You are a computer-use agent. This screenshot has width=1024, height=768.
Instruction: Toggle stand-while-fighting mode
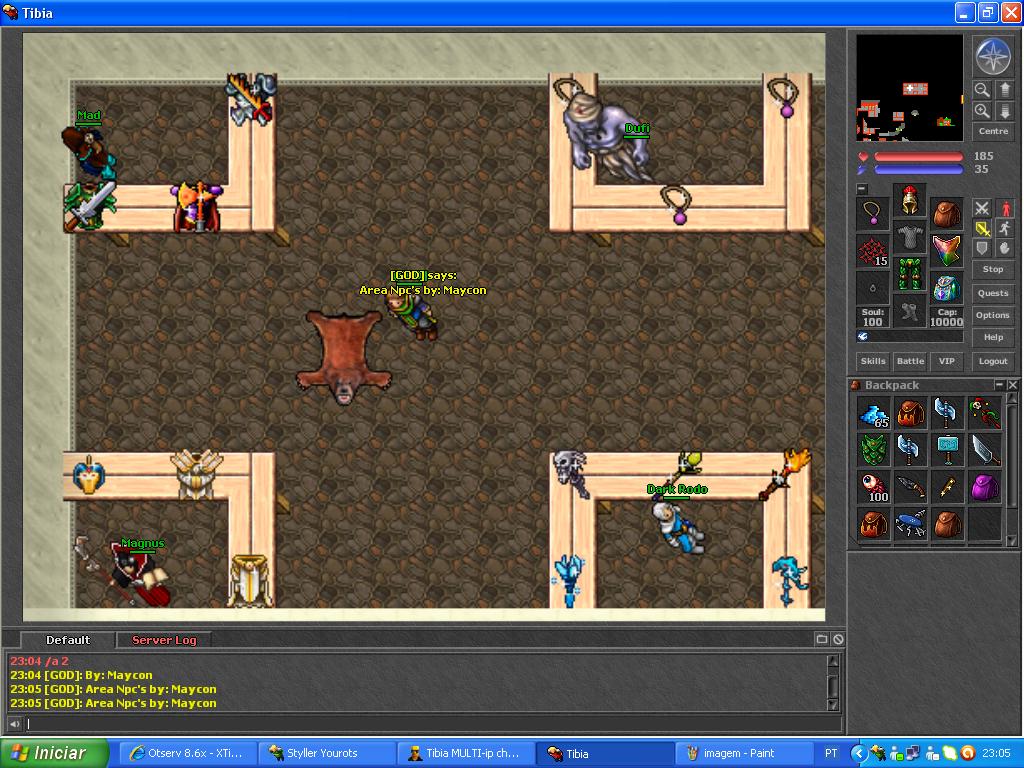1005,208
